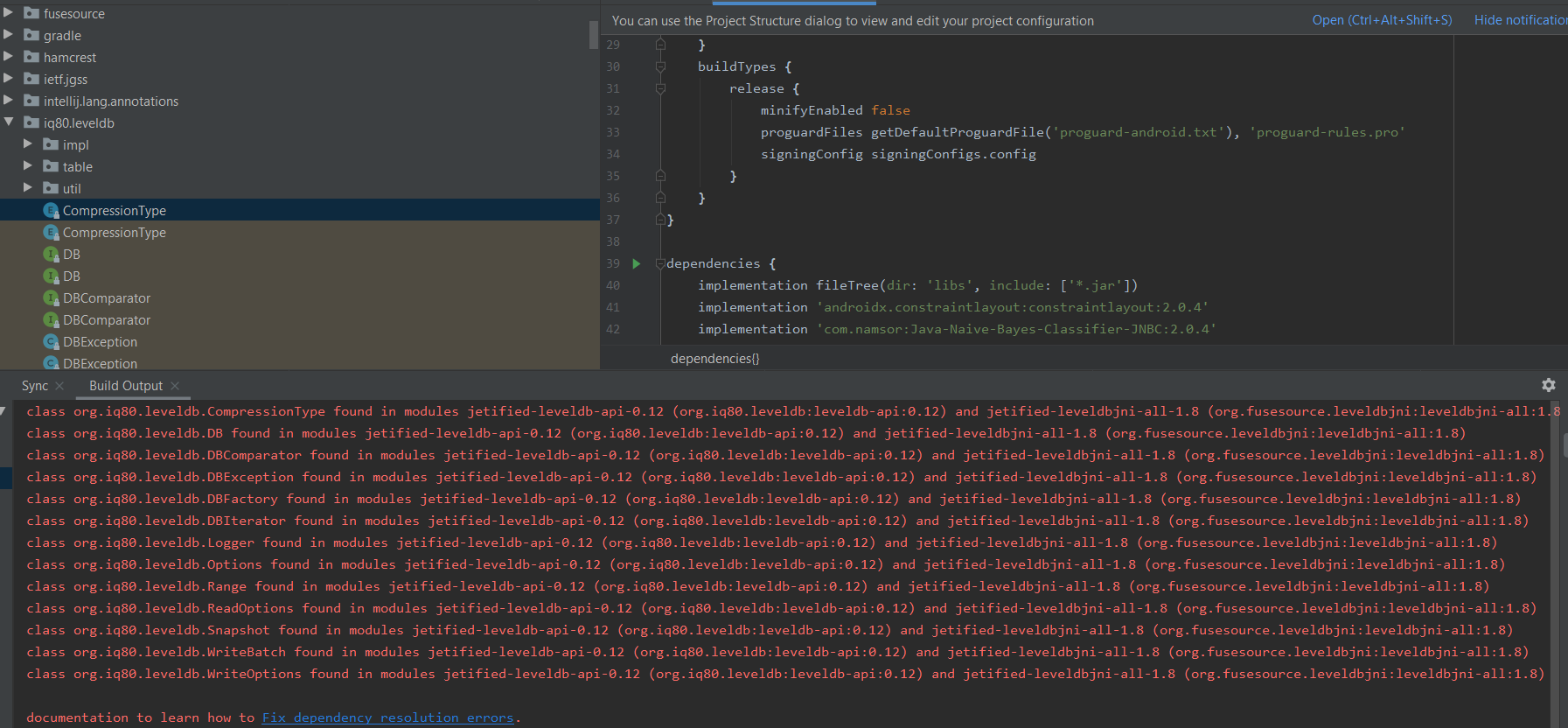Click the org.iq80.leveldb.DBFactory error line
The image size is (1568, 728).
coord(773,499)
